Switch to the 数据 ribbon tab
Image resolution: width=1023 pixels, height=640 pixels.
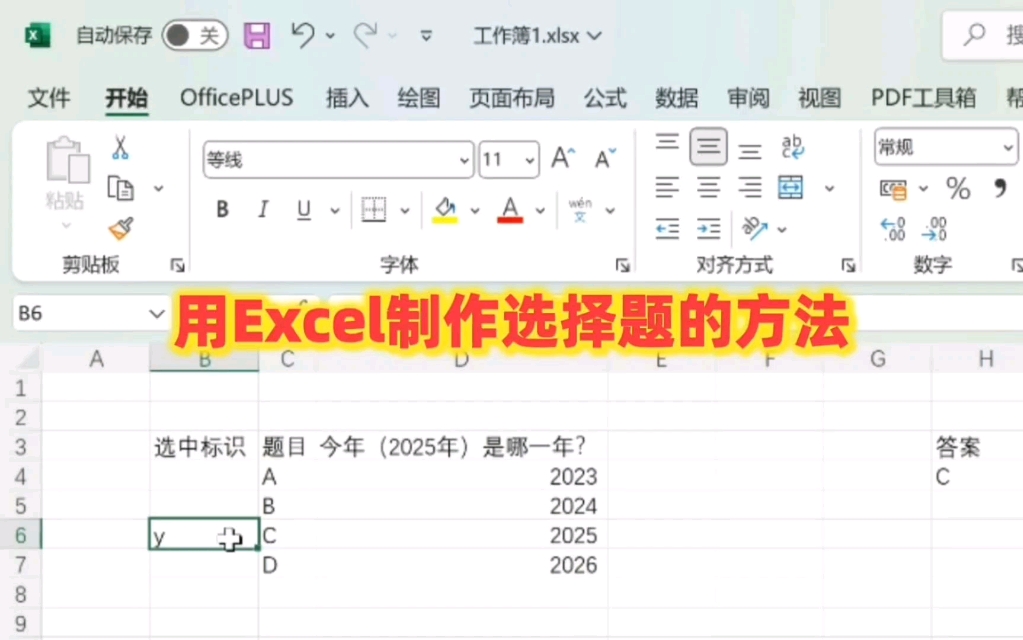(x=676, y=98)
